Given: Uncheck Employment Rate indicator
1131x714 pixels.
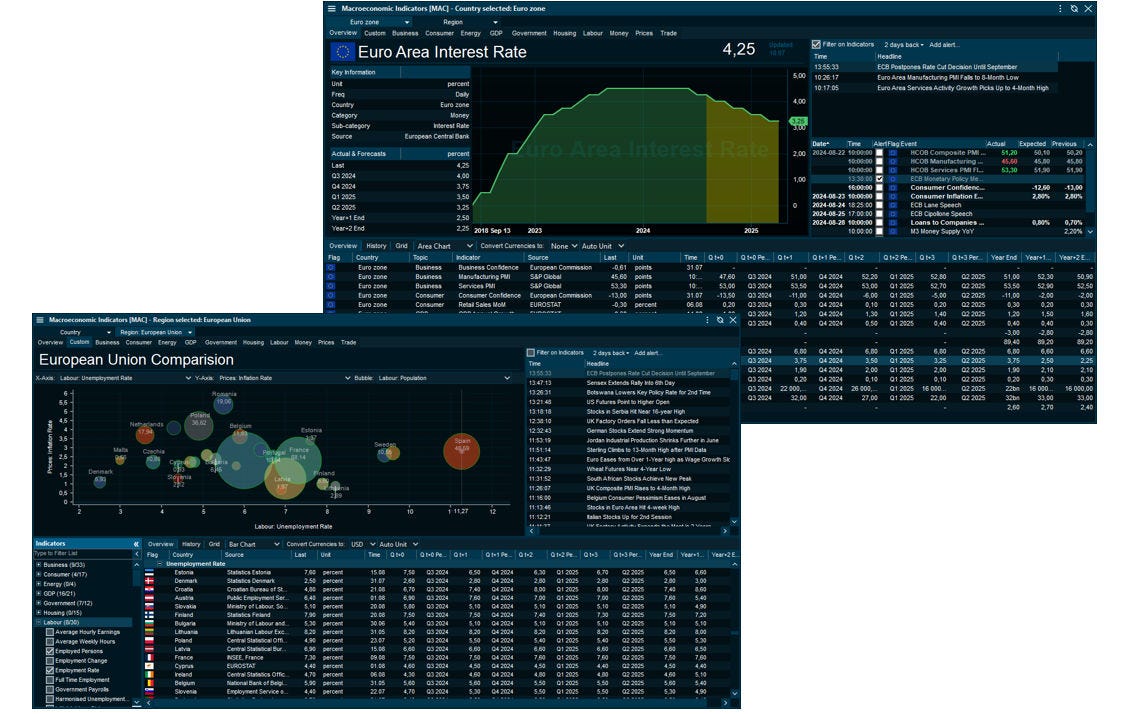Looking at the screenshot, I should 50,671.
